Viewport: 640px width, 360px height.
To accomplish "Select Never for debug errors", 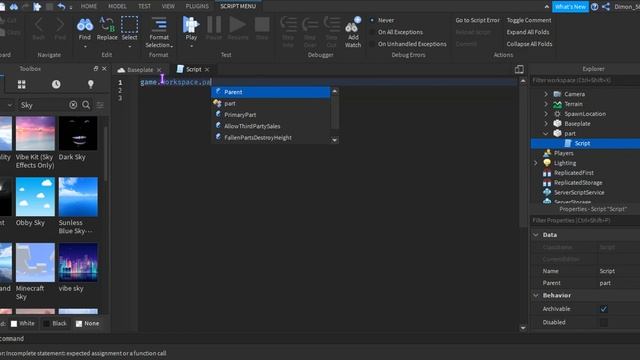I will pos(372,20).
